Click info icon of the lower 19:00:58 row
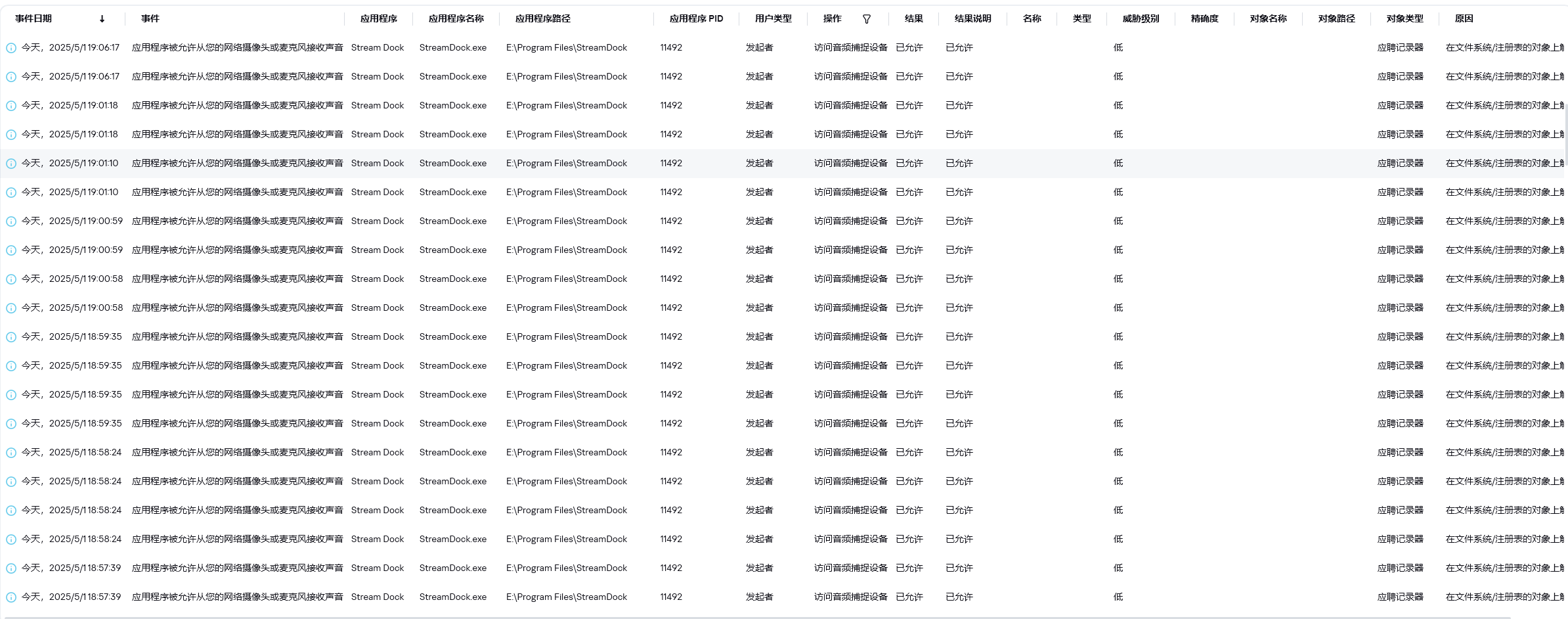 click(x=11, y=308)
